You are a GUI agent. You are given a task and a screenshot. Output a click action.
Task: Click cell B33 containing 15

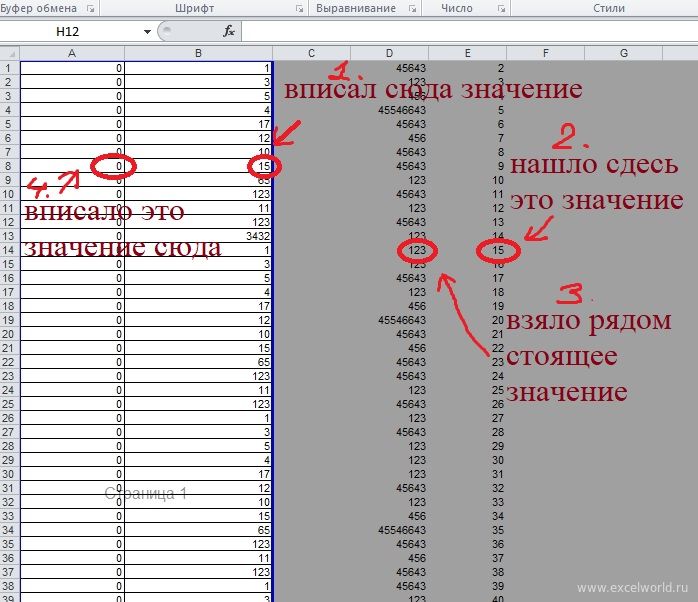tap(199, 516)
